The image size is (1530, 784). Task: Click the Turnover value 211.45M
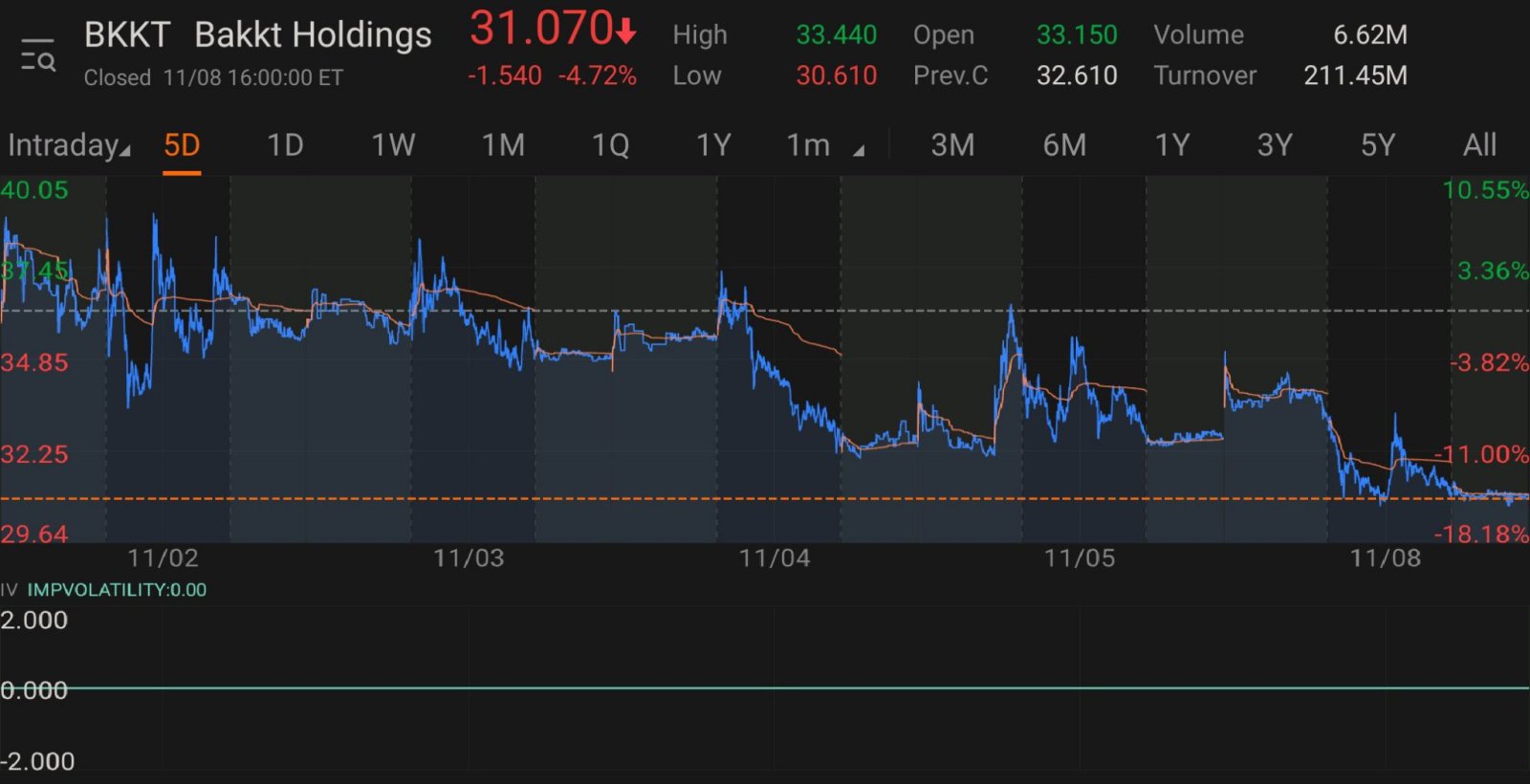click(1355, 76)
